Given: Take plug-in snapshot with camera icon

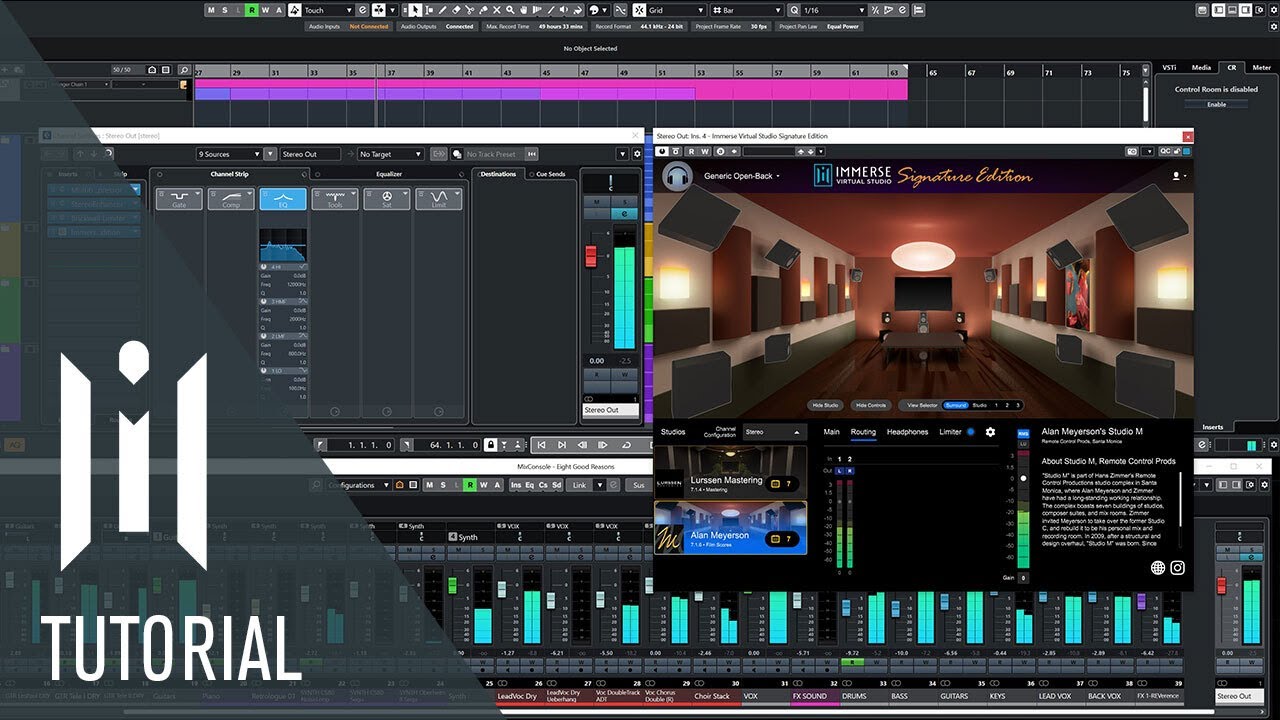Looking at the screenshot, I should pyautogui.click(x=1131, y=151).
